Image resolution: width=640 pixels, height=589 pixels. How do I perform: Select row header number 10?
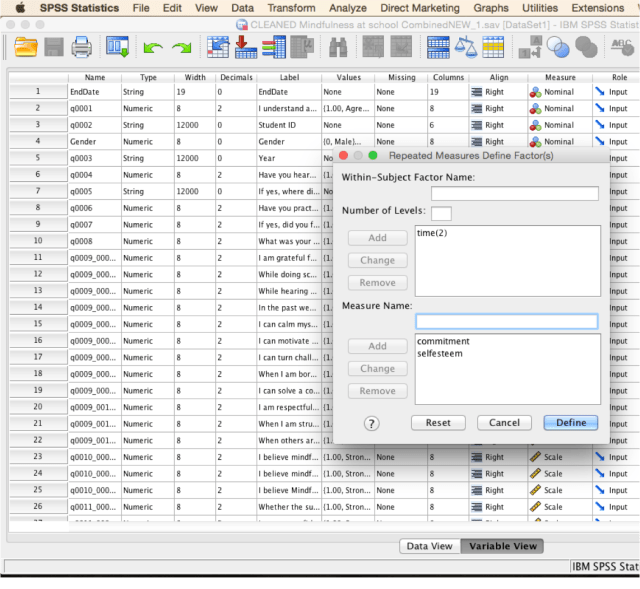click(38, 241)
